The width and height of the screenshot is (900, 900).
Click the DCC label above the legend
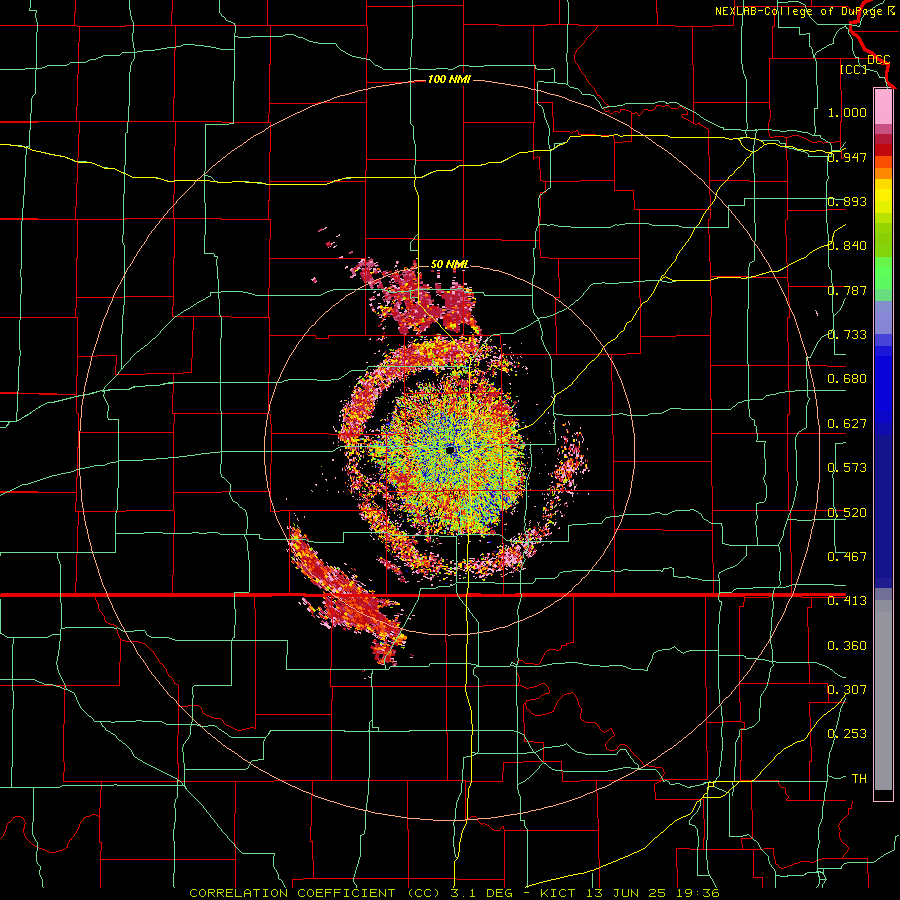[879, 60]
